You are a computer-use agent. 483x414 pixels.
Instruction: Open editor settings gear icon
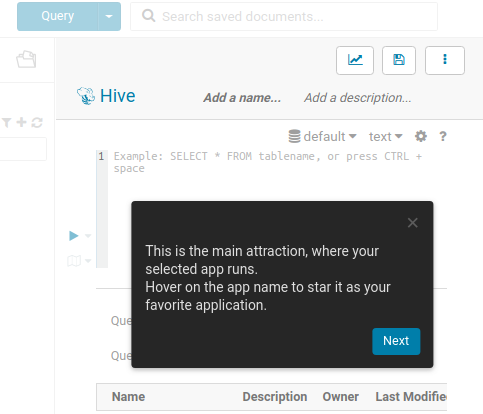421,136
